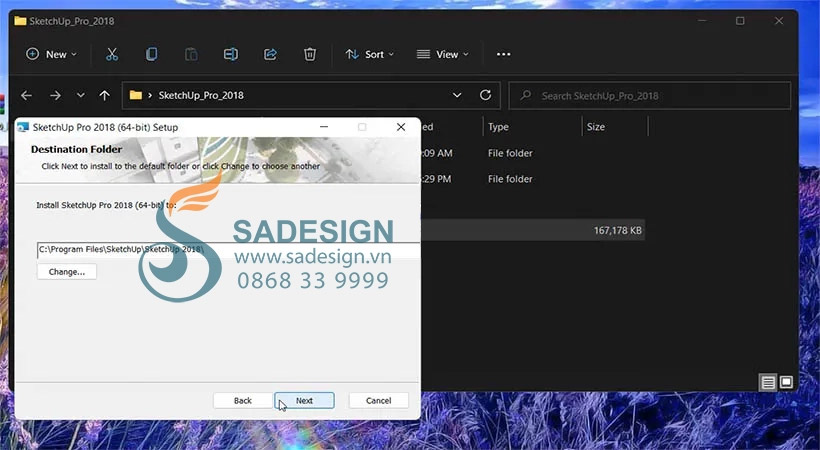Click the Search SketchUp_Pro_2018 box
This screenshot has height=450, width=820.
[x=650, y=96]
